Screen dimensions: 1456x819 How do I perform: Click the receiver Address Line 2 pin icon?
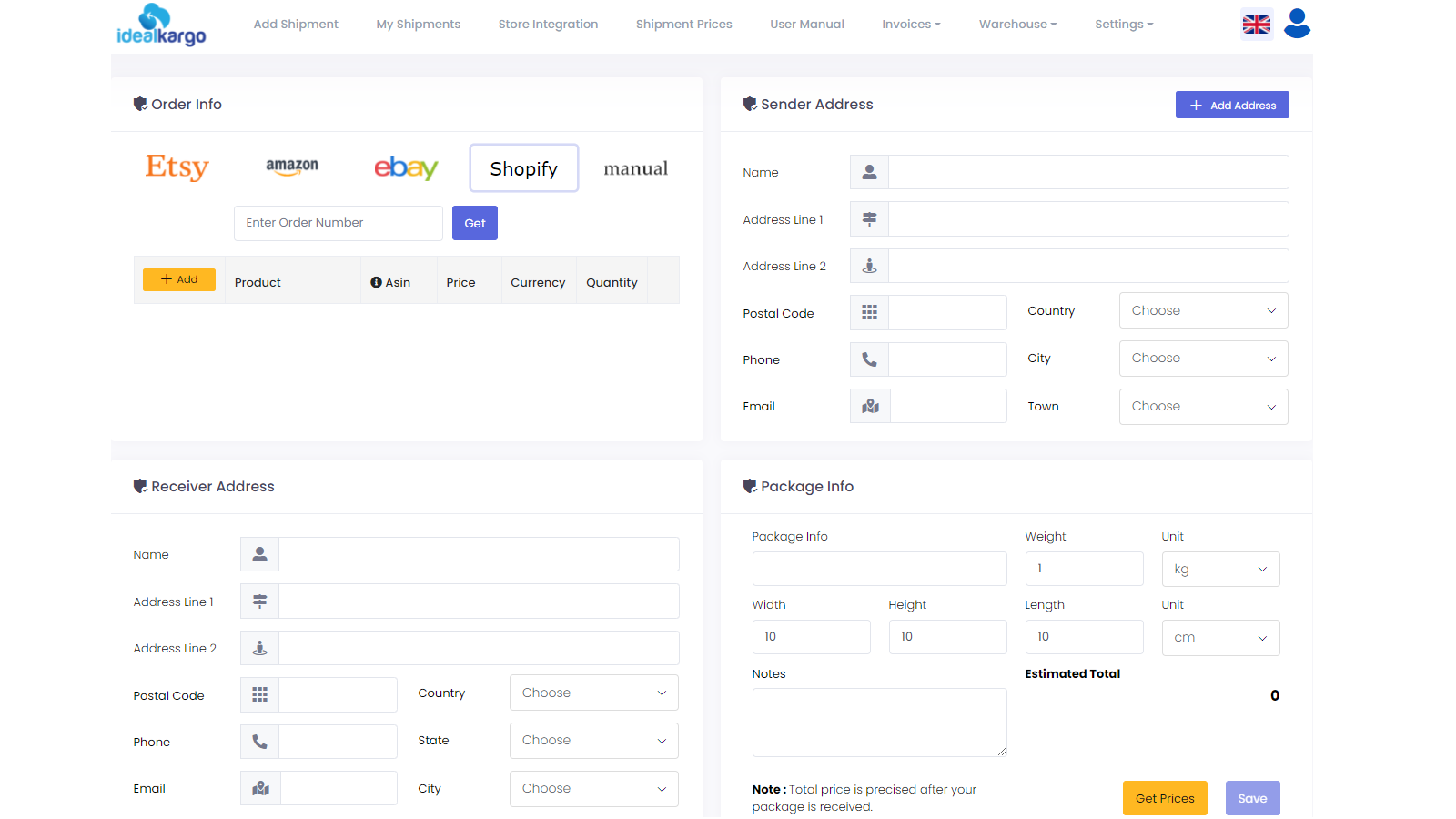click(x=259, y=648)
